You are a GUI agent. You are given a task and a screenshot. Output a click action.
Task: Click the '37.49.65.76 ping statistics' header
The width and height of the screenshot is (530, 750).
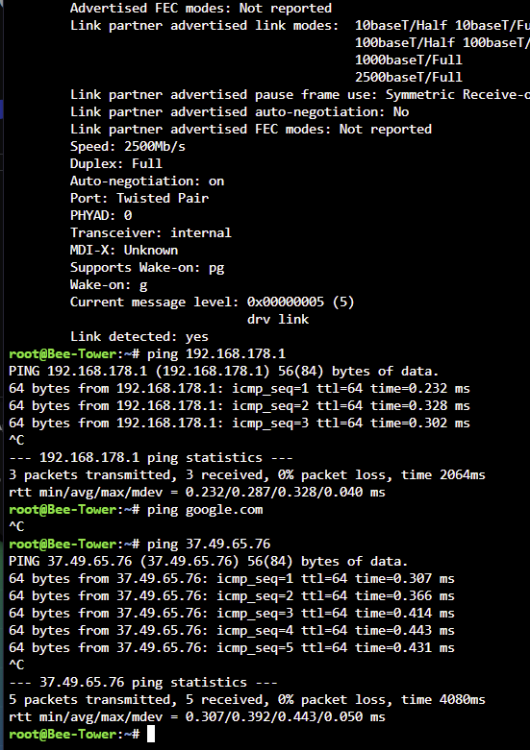[x=143, y=682]
